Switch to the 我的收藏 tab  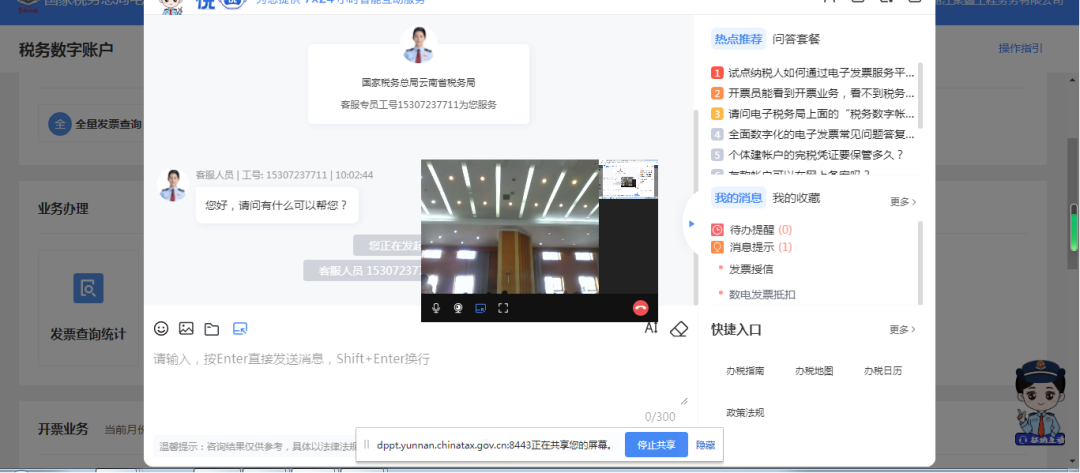tap(796, 198)
